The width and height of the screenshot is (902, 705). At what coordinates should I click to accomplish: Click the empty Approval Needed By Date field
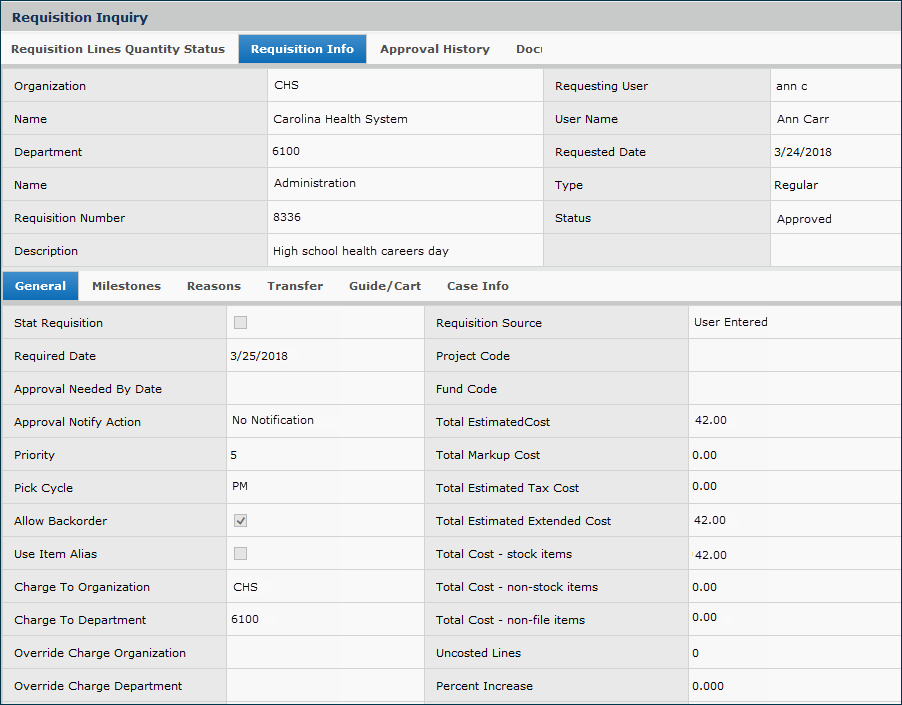325,389
